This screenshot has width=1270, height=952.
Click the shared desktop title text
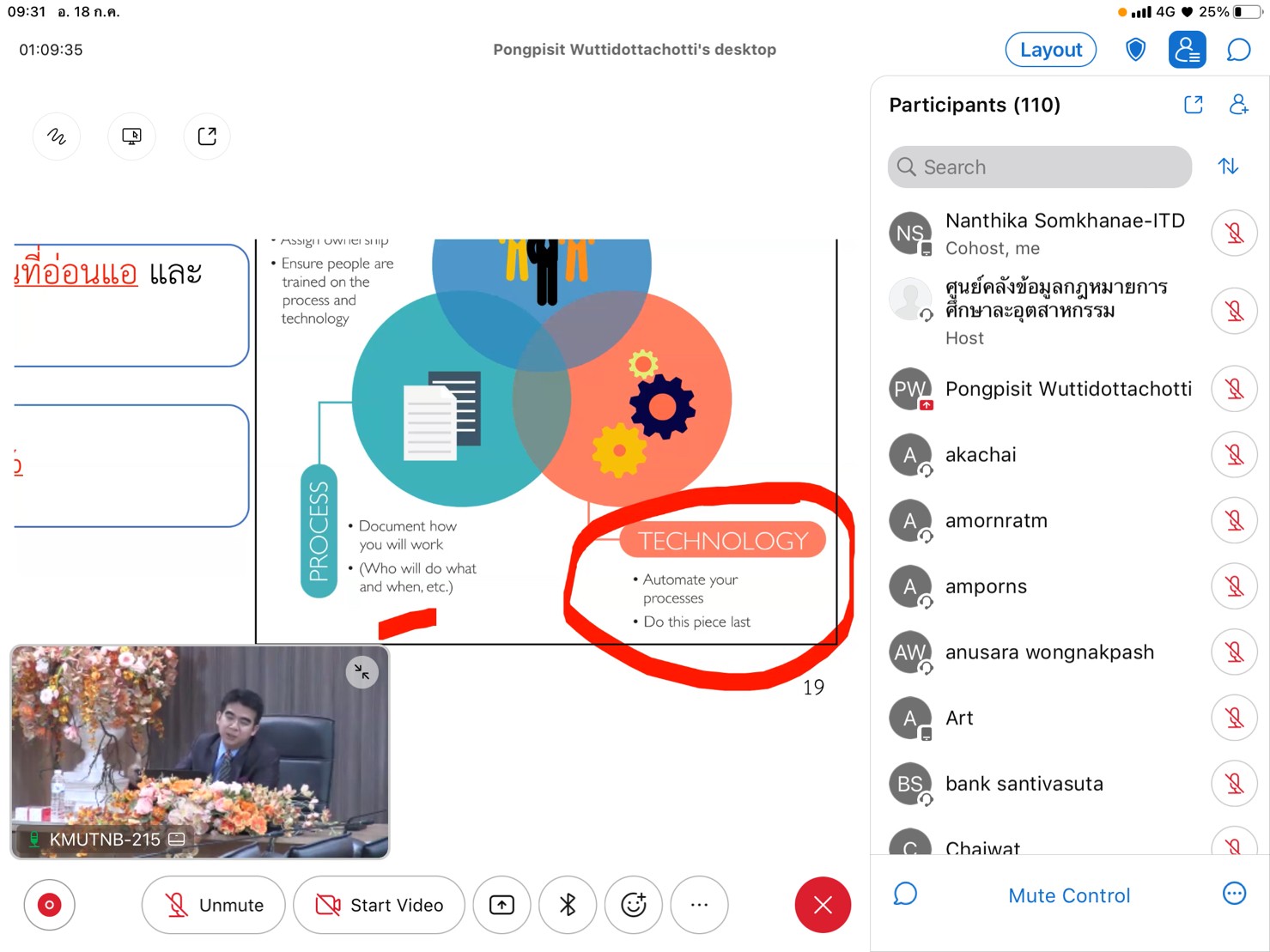point(635,50)
